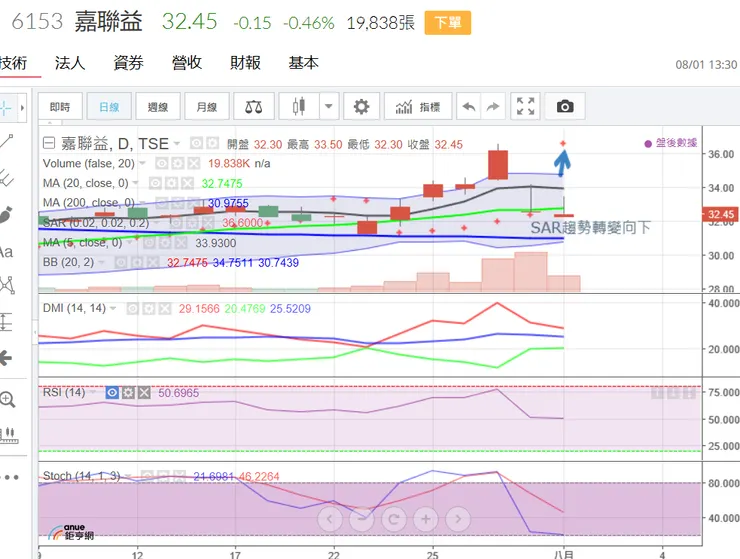
Task: Reset the chart view with circular arrow
Action: coord(394,519)
